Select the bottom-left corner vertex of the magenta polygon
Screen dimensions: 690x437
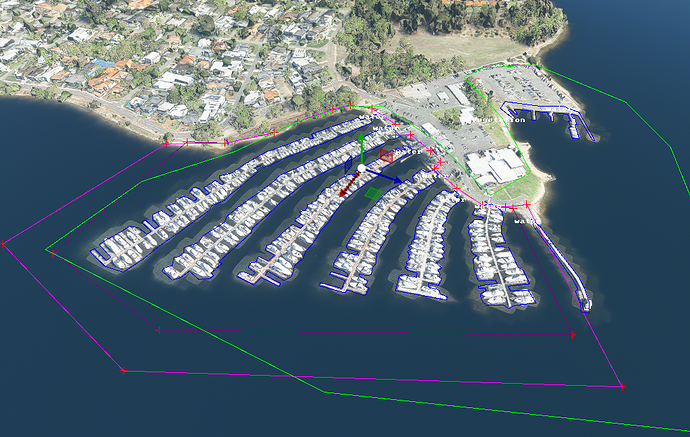123,371
